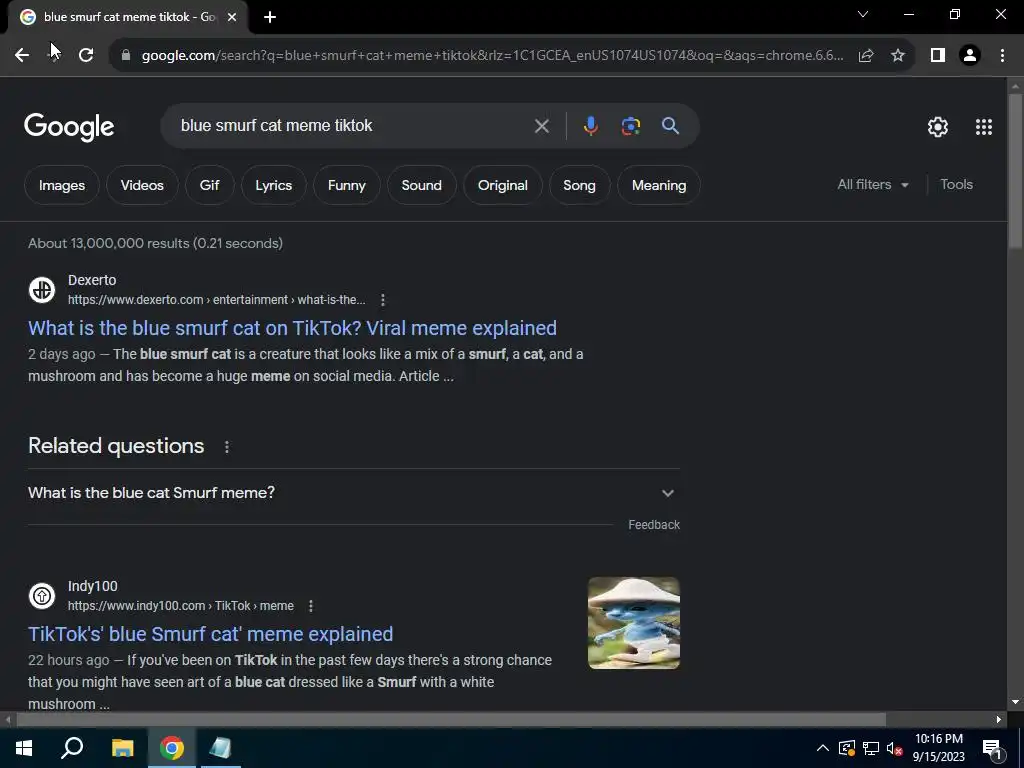The height and width of the screenshot is (768, 1024).
Task: Open File Explorer from taskbar
Action: pyautogui.click(x=122, y=748)
